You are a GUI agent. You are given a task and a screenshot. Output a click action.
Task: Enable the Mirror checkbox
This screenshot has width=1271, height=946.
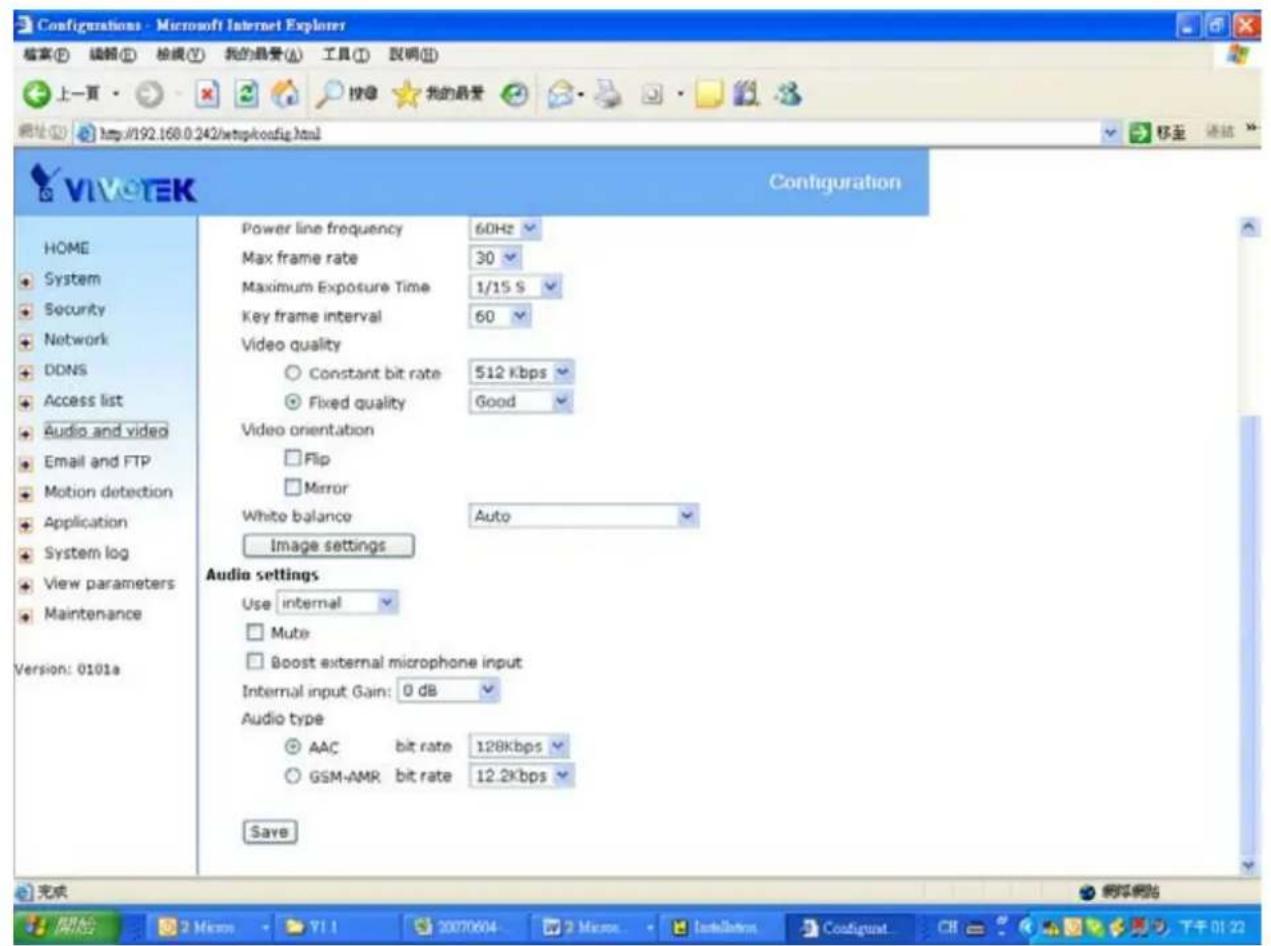tap(293, 488)
